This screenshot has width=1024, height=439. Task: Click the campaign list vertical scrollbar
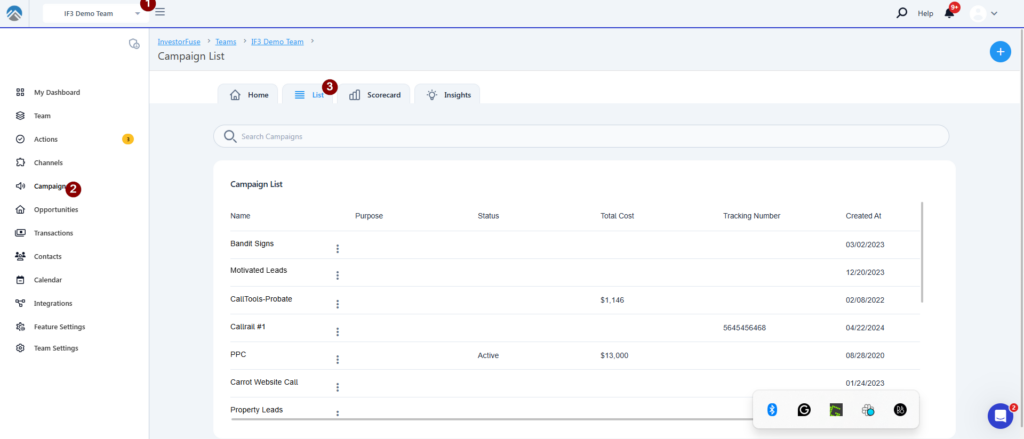tap(922, 252)
